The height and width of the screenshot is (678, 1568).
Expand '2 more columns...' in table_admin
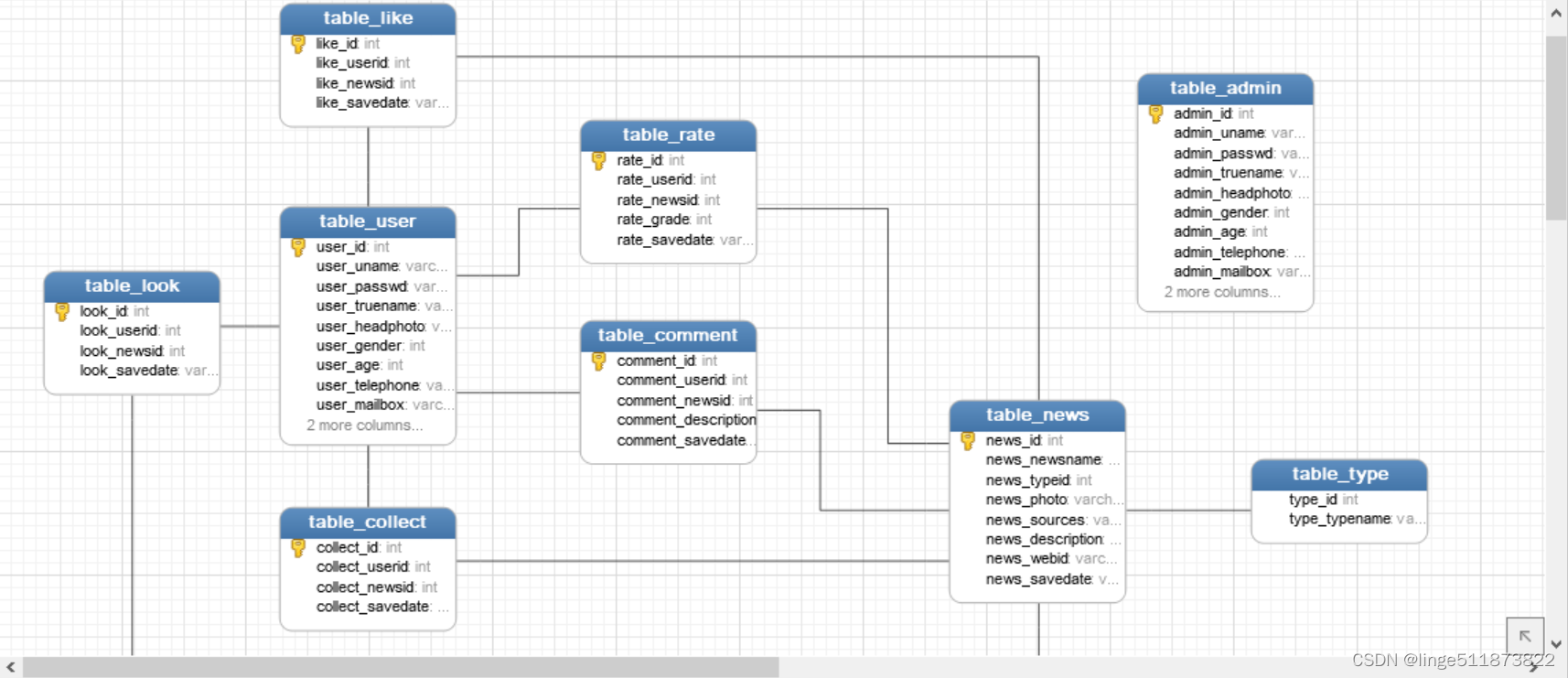click(1222, 293)
